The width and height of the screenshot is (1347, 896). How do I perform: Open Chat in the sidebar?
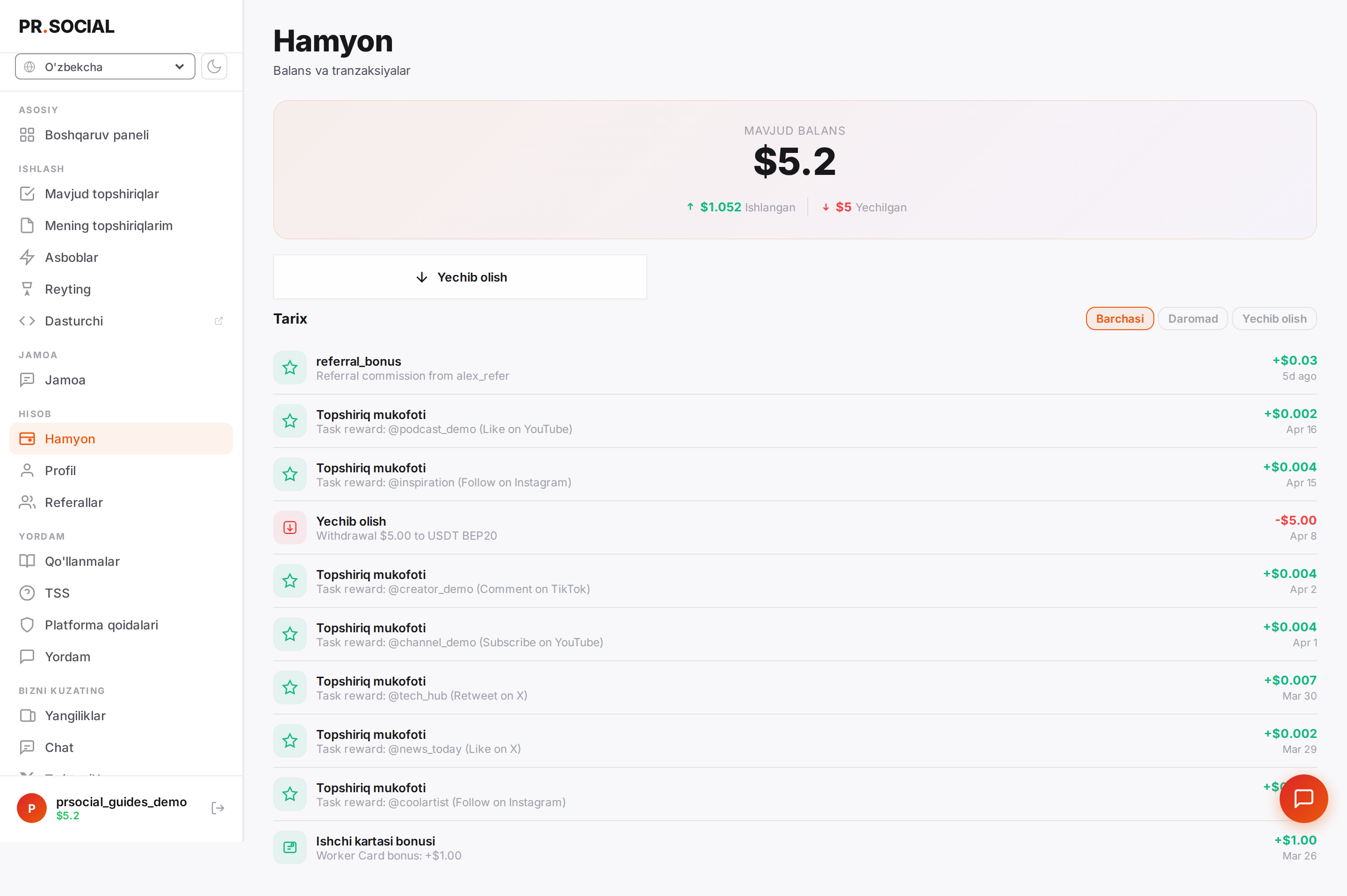point(121,747)
